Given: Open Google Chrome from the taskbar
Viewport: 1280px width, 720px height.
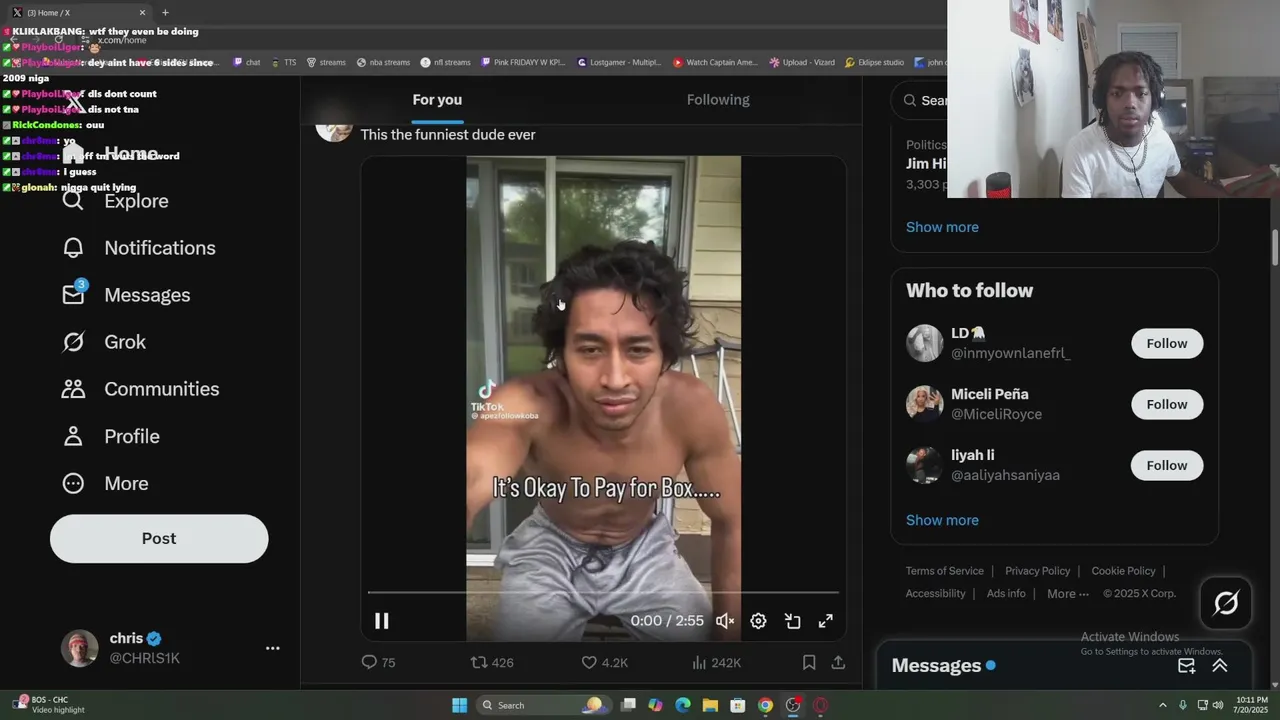Looking at the screenshot, I should click(765, 705).
